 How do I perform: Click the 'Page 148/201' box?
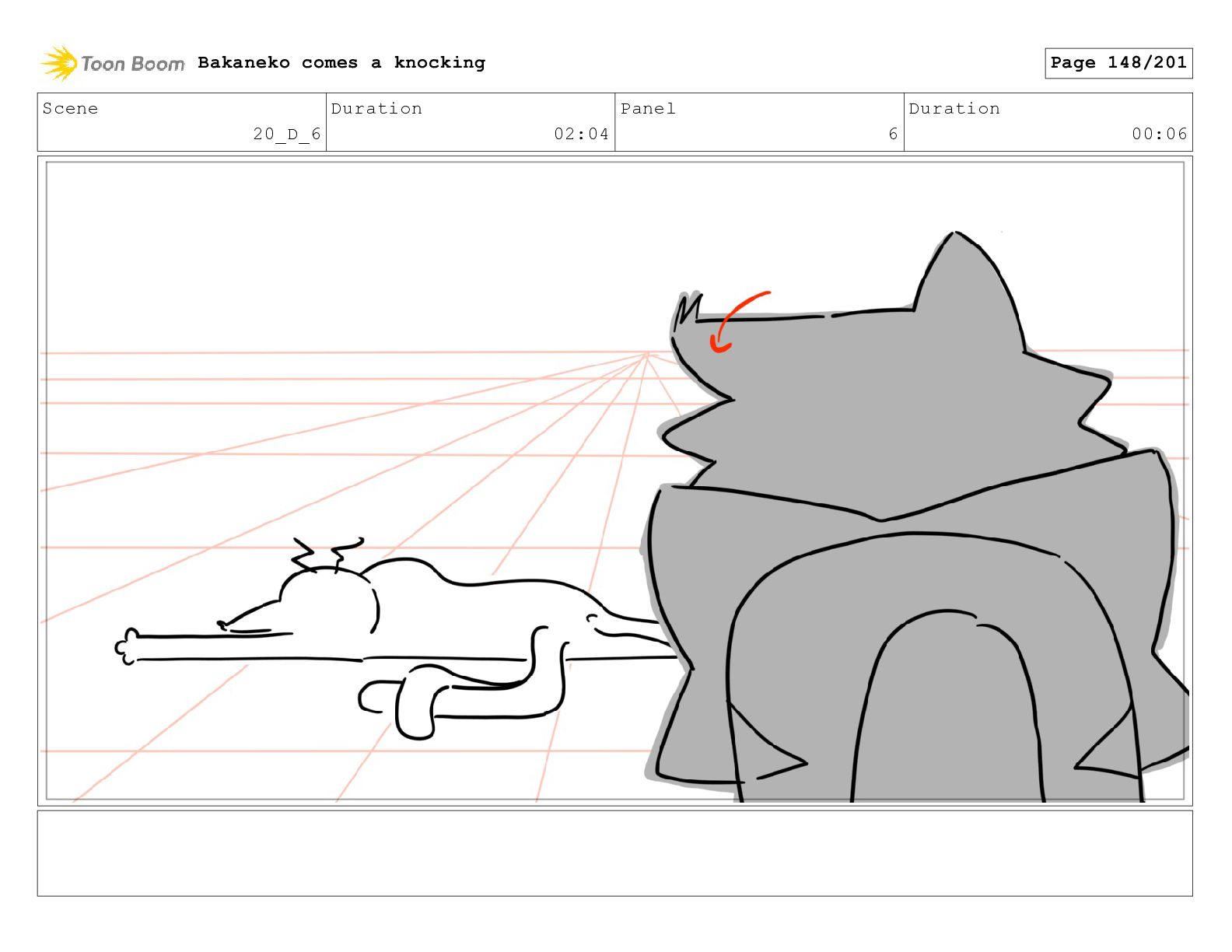1118,63
